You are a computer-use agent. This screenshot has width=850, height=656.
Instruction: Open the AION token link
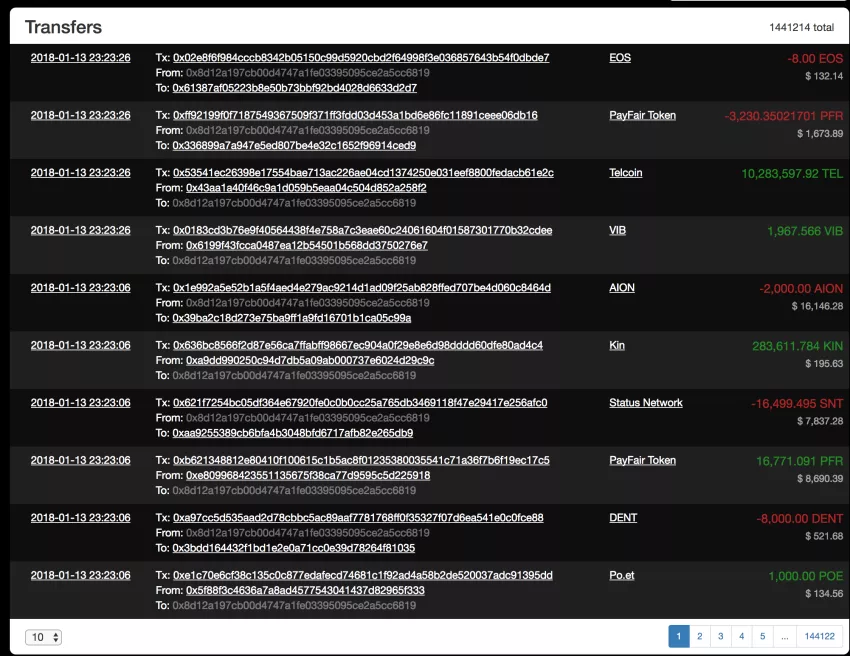click(x=622, y=287)
